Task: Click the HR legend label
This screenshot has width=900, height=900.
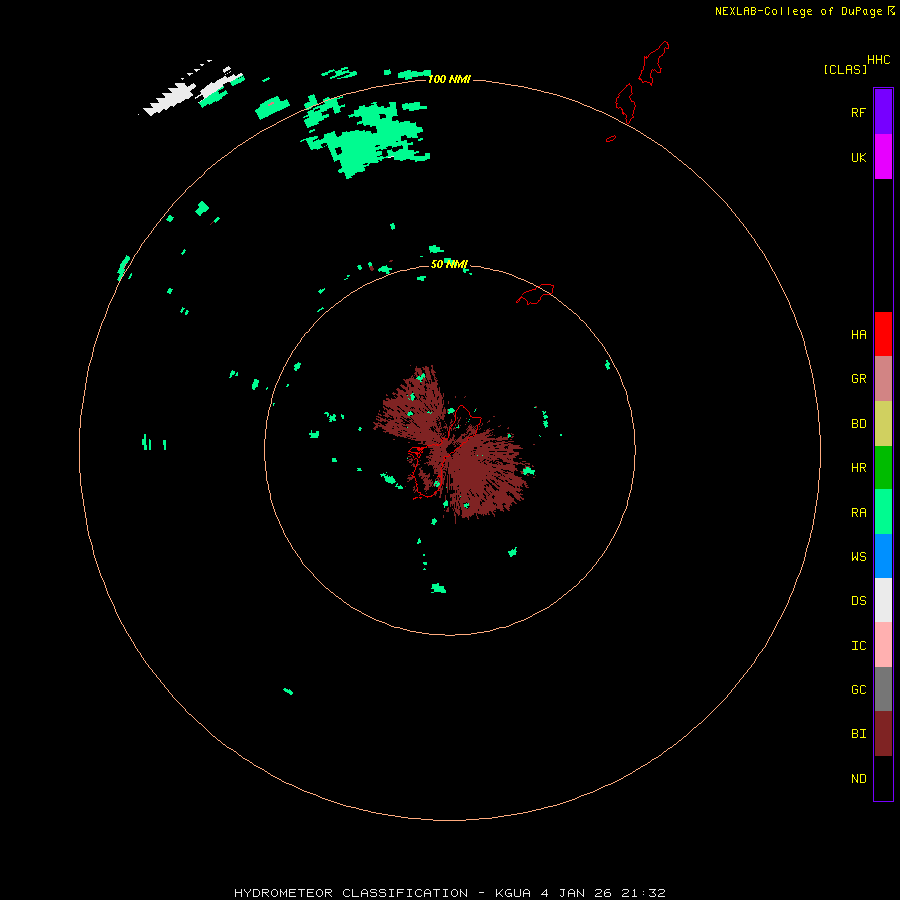Action: point(858,468)
